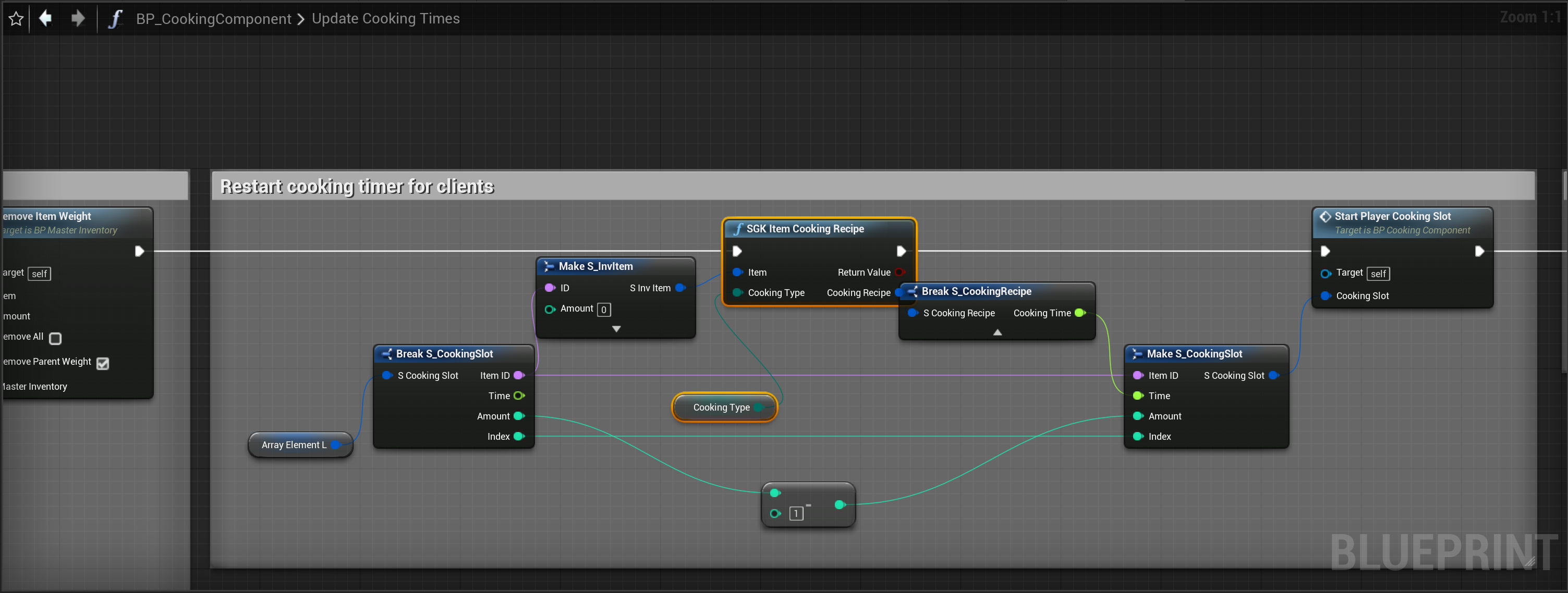Open the BP_CookingComponent breadcrumb
1568x593 pixels.
213,19
